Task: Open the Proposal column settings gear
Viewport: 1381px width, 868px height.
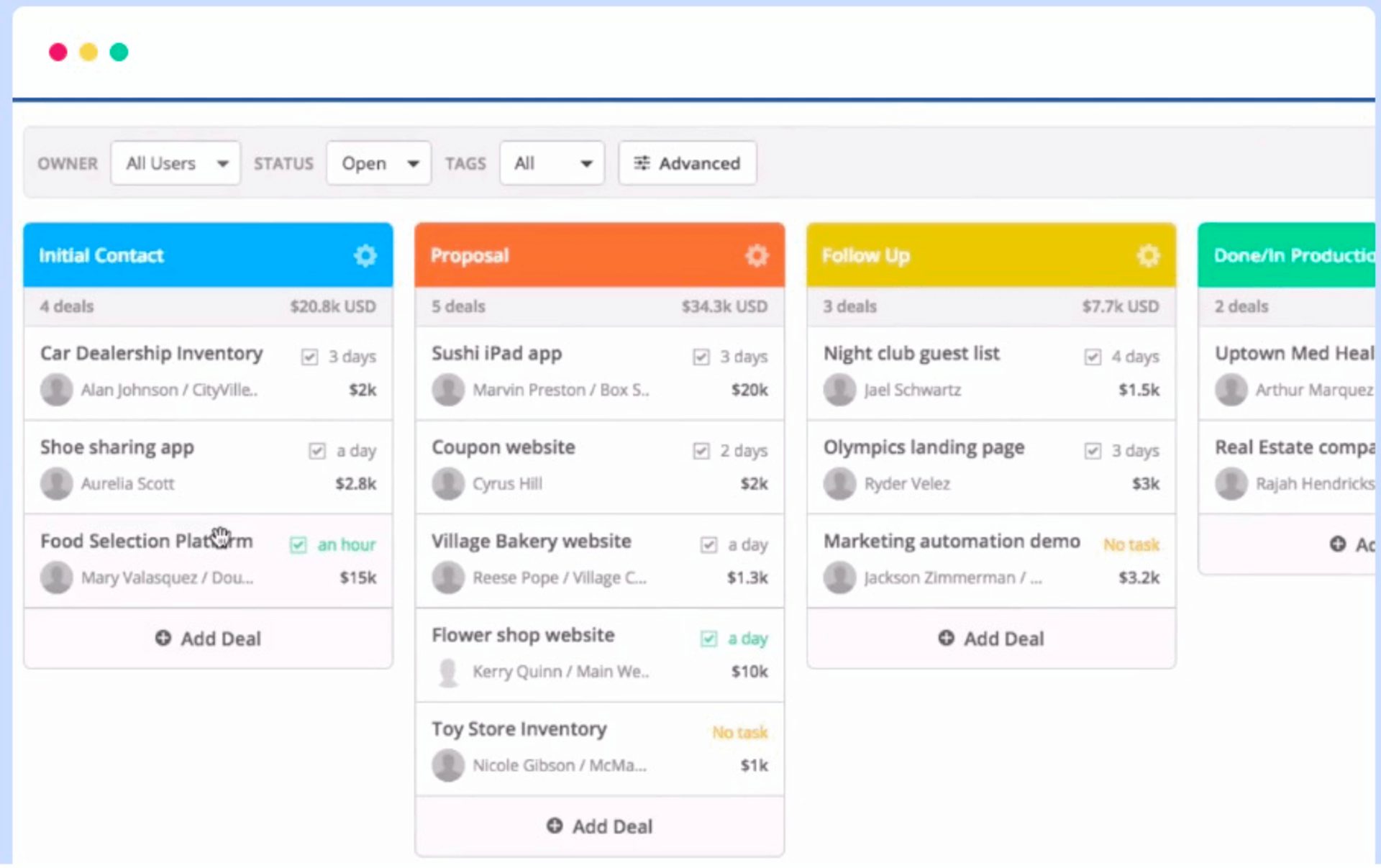Action: pos(757,255)
